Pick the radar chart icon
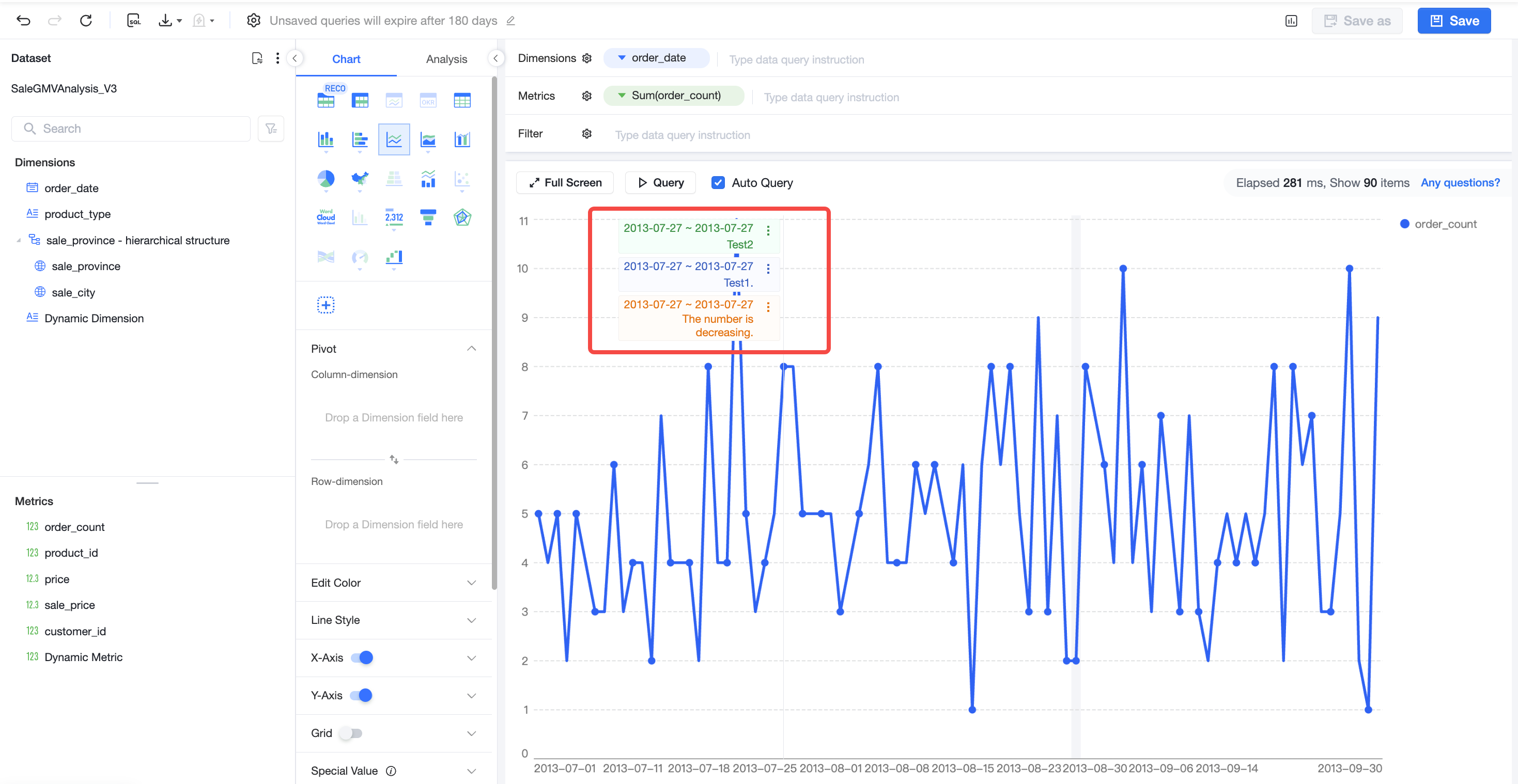The image size is (1518, 784). [462, 217]
